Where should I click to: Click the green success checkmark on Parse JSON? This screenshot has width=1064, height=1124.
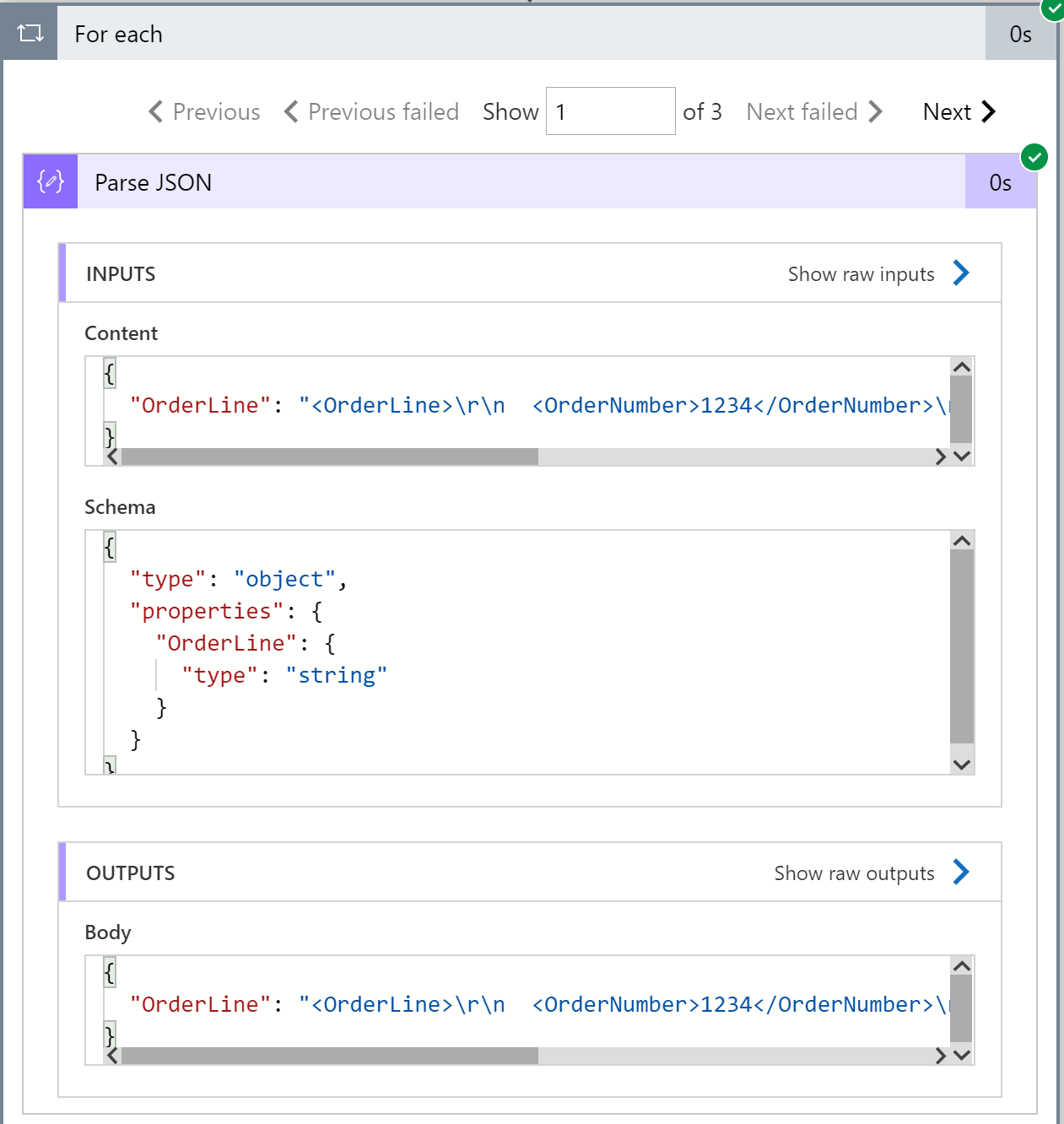tap(1035, 157)
